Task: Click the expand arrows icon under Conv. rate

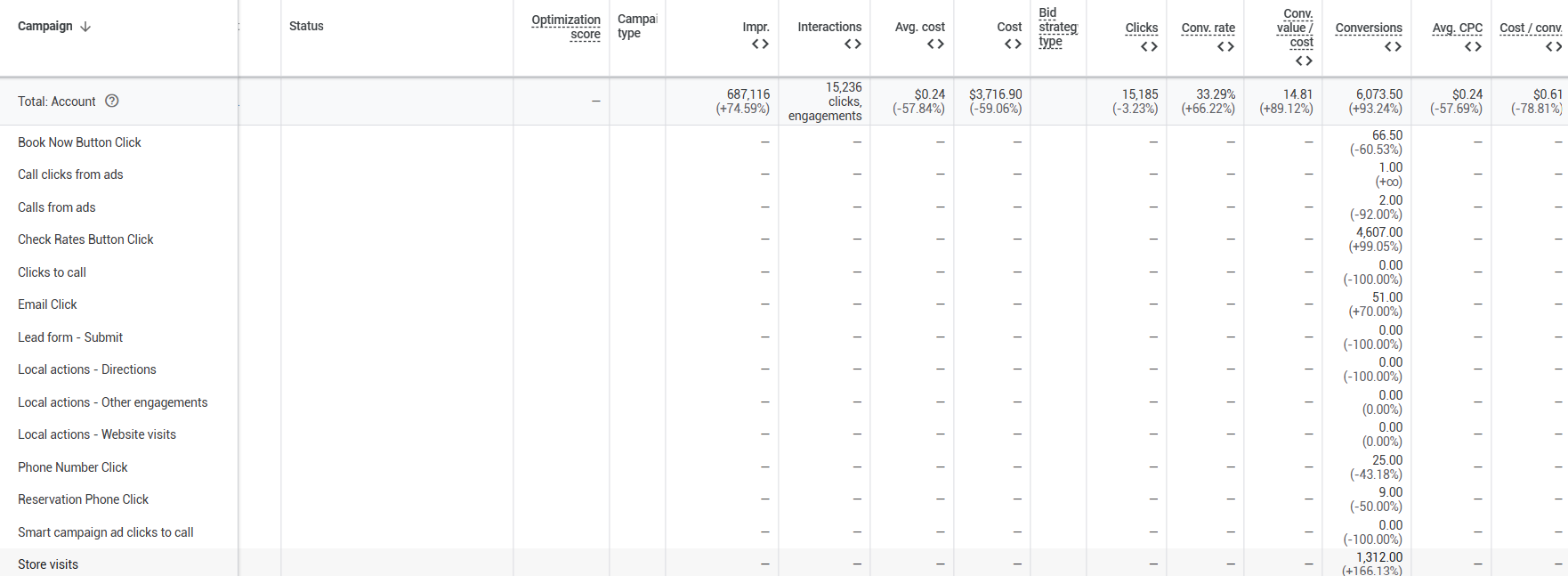Action: click(x=1225, y=46)
